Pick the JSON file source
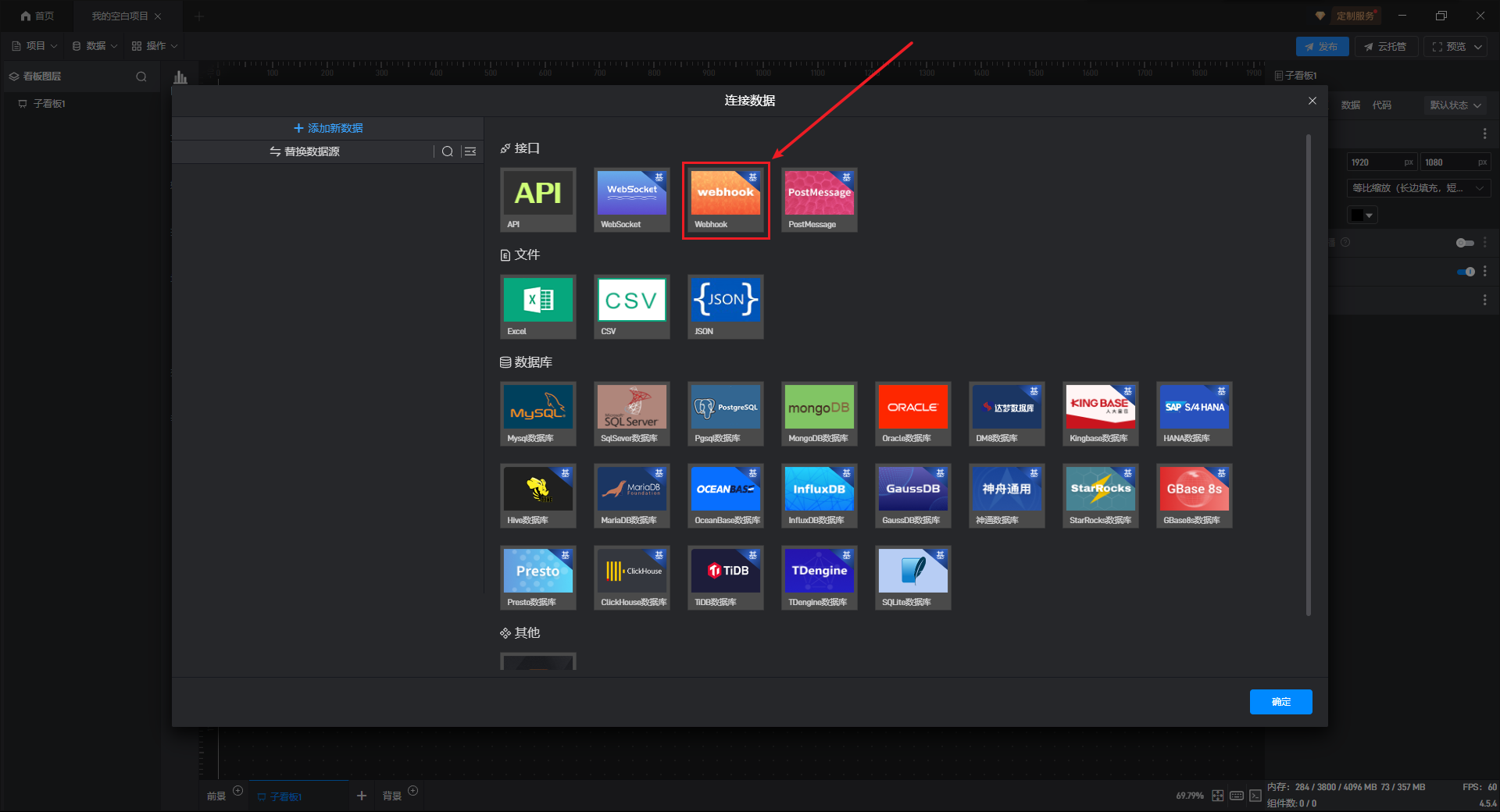 726,307
